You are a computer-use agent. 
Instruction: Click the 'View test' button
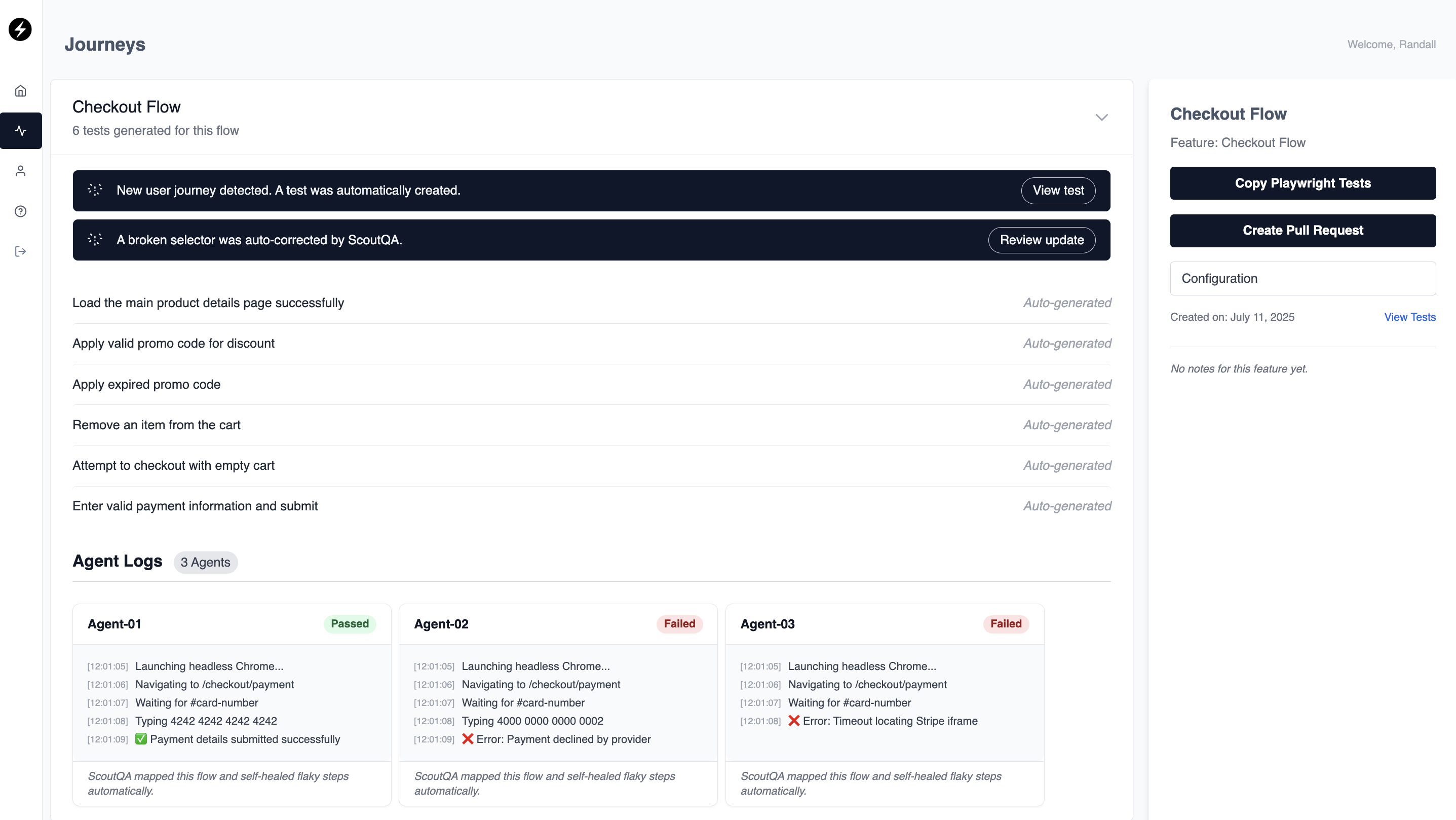(x=1058, y=191)
